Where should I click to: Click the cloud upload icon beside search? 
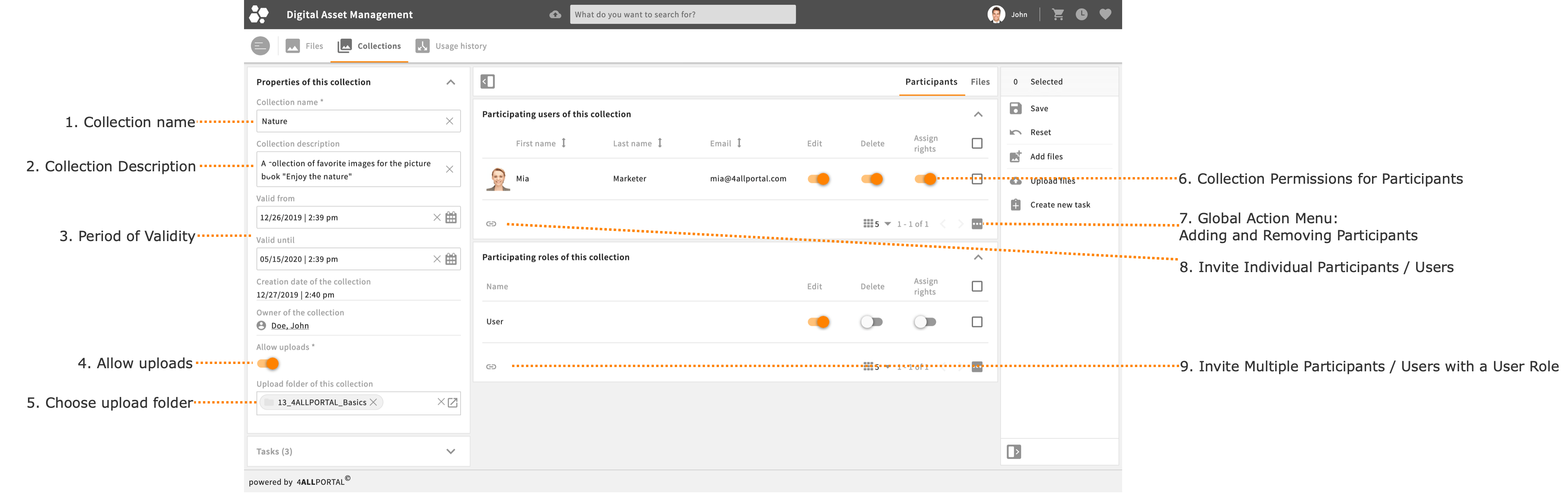click(x=555, y=15)
